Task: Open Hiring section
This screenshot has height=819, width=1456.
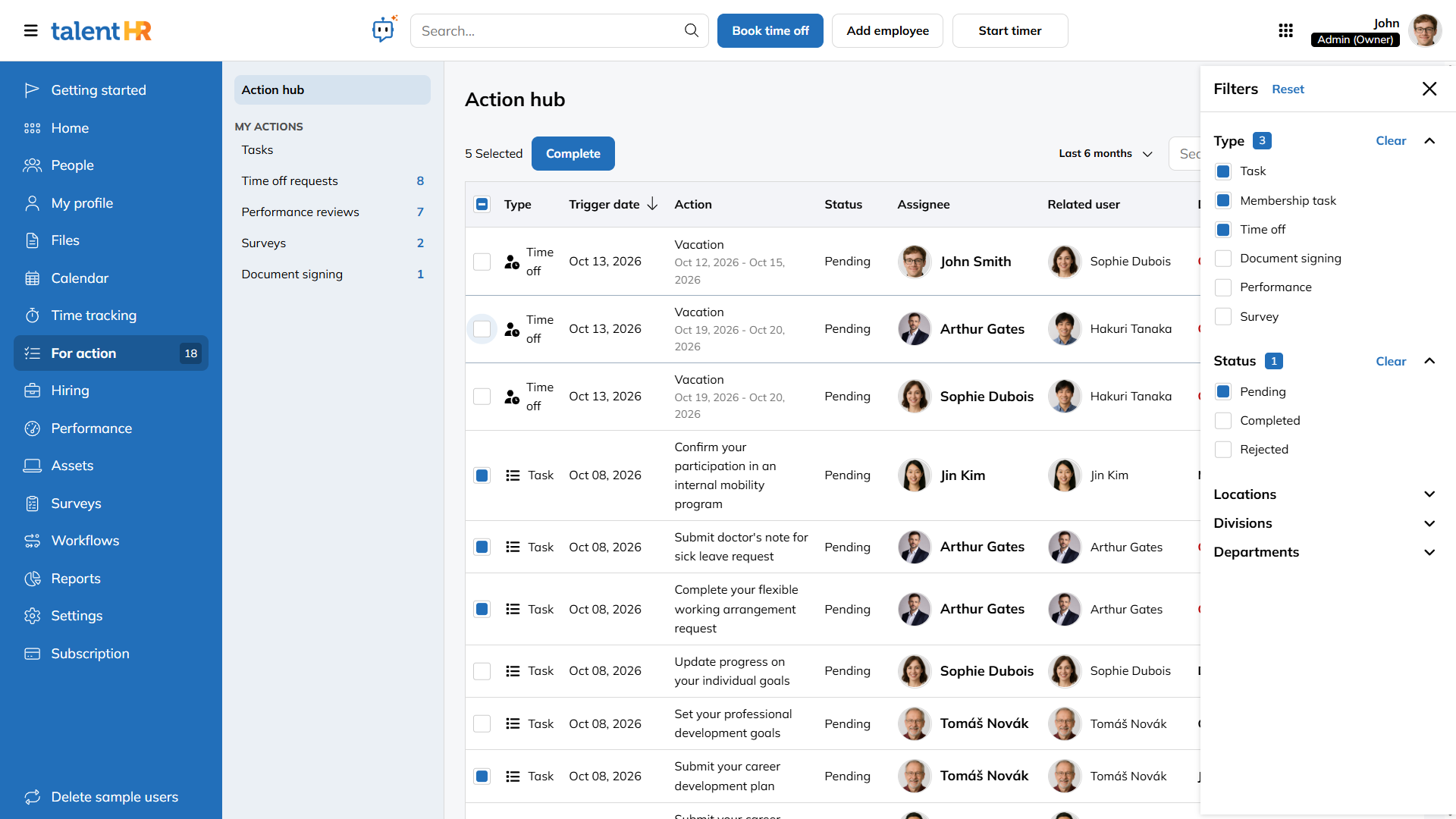Action: [x=111, y=391]
